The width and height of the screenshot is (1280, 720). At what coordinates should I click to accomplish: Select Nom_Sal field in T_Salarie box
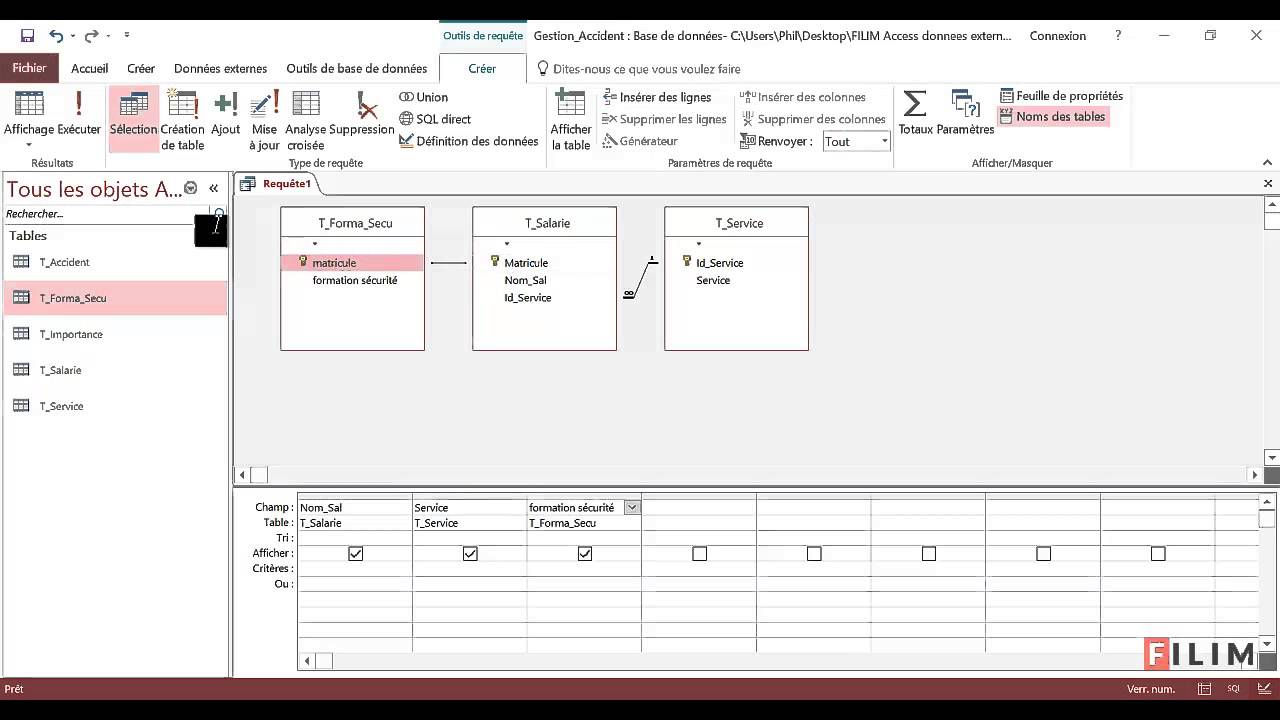point(525,280)
